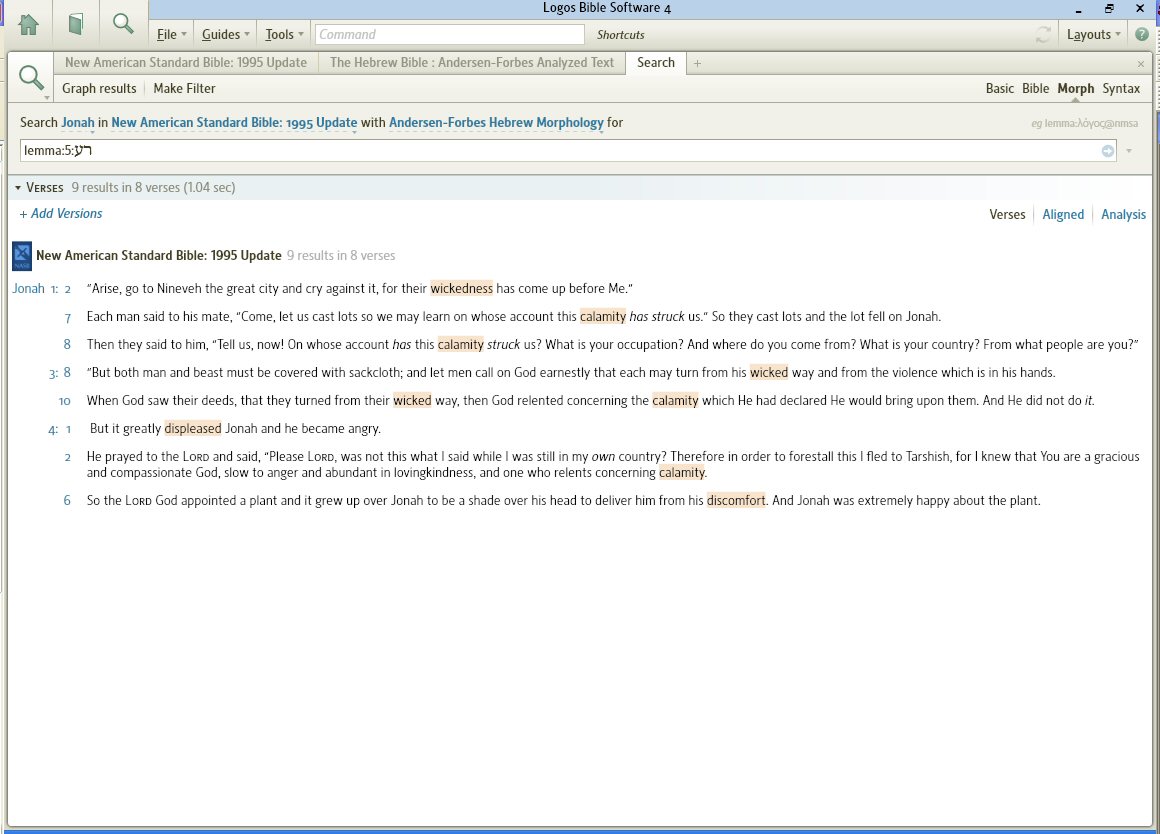Open the Library book icon
1160x834 pixels.
click(75, 24)
